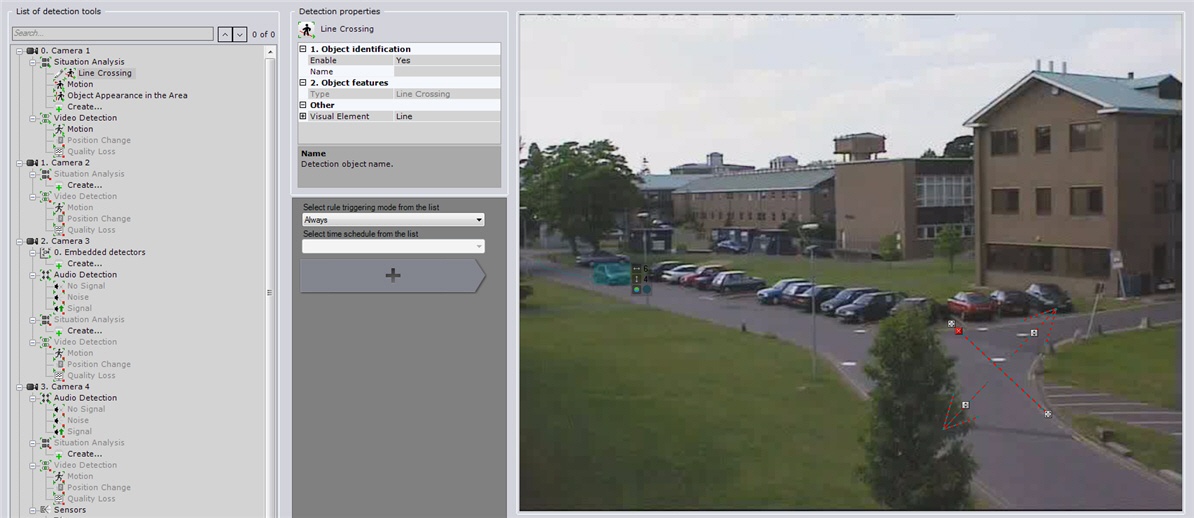Screen dimensions: 1194x518
Task: Click the search next down arrow button
Action: tap(239, 34)
